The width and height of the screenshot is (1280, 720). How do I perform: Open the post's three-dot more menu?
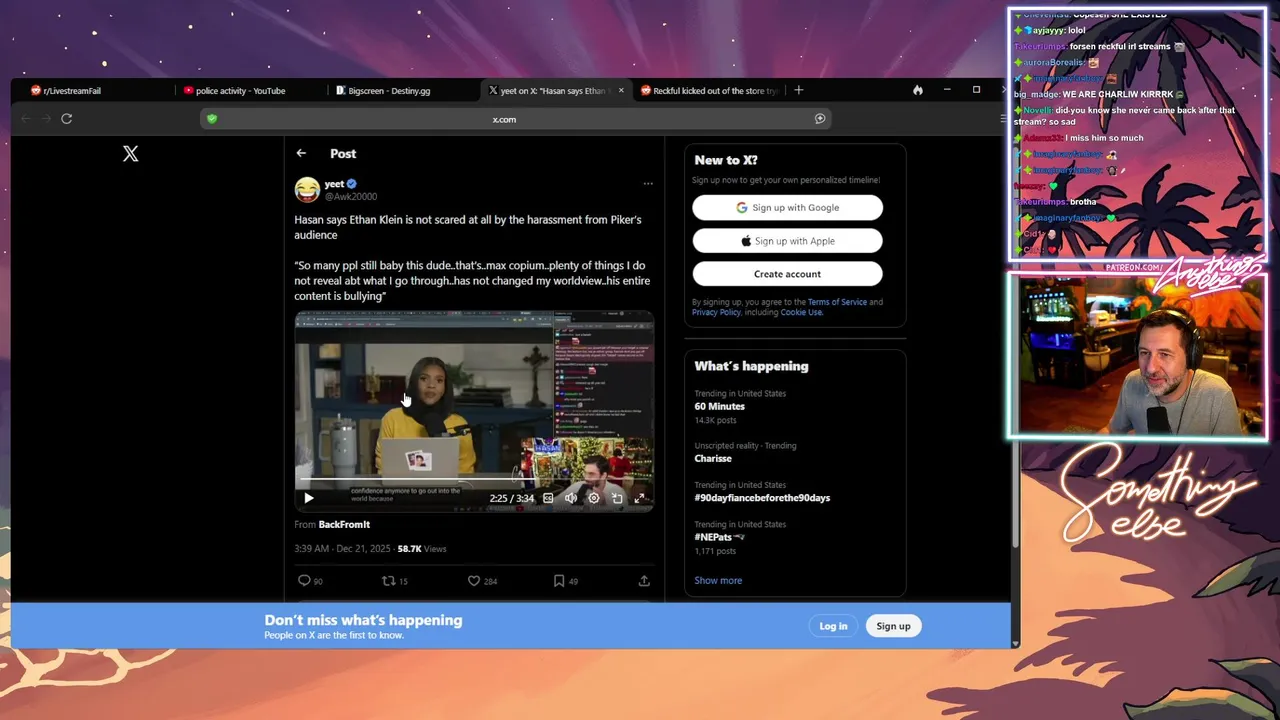[648, 184]
